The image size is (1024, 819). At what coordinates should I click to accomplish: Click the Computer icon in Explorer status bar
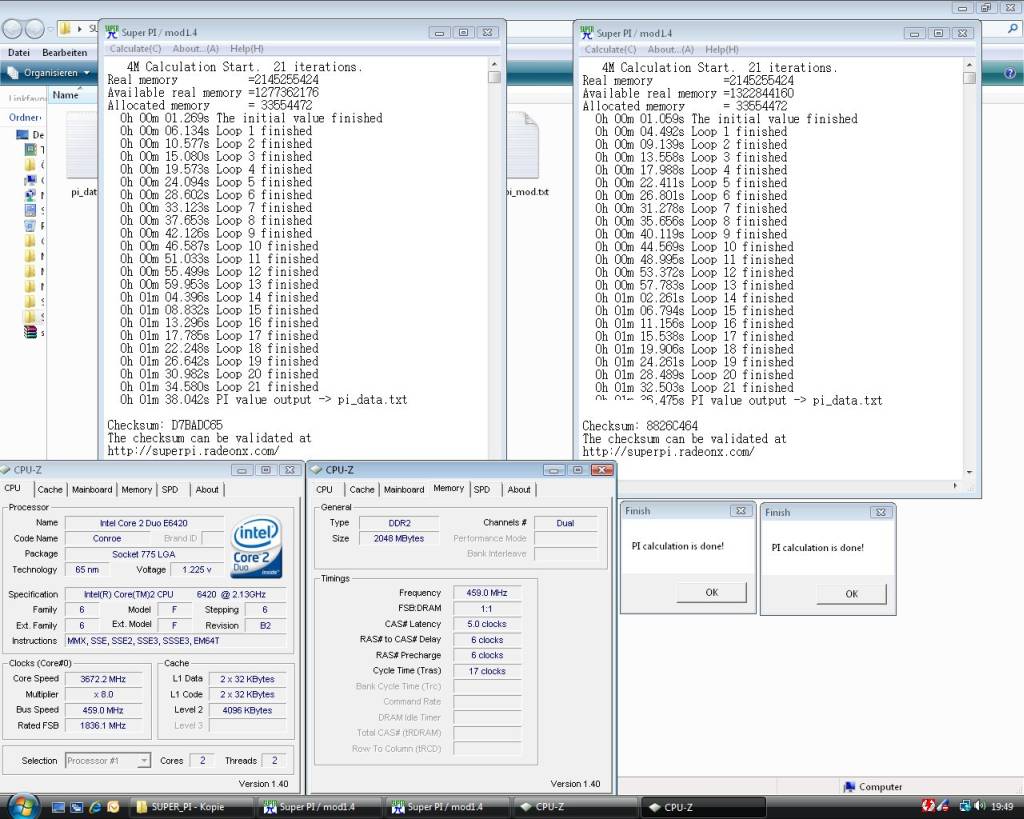(x=849, y=787)
